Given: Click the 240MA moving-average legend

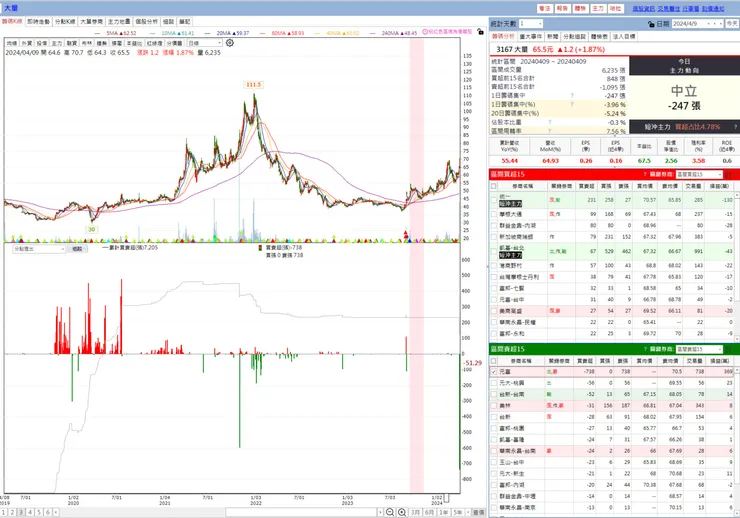Looking at the screenshot, I should 399,33.
